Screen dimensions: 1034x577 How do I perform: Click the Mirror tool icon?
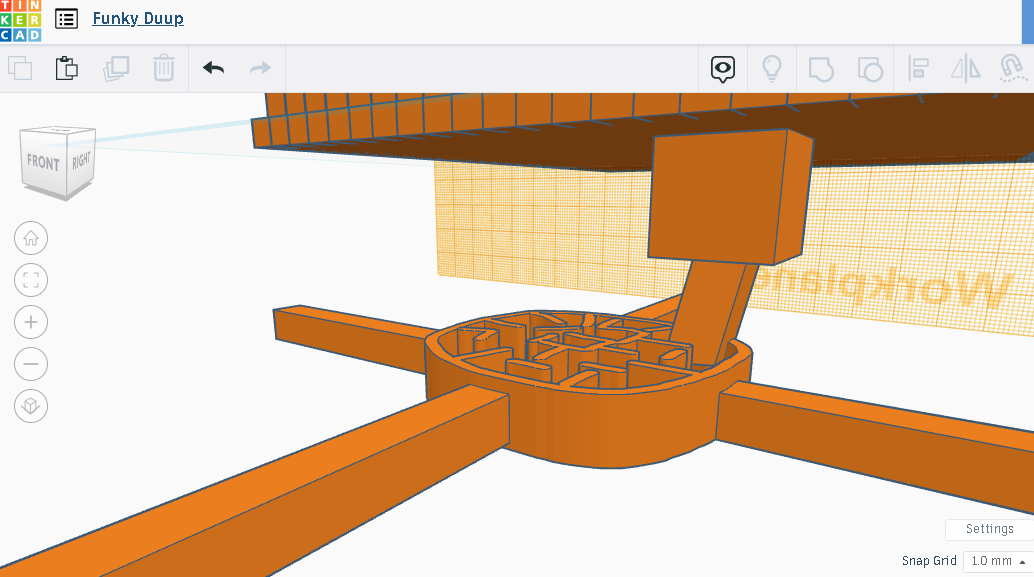pos(965,69)
